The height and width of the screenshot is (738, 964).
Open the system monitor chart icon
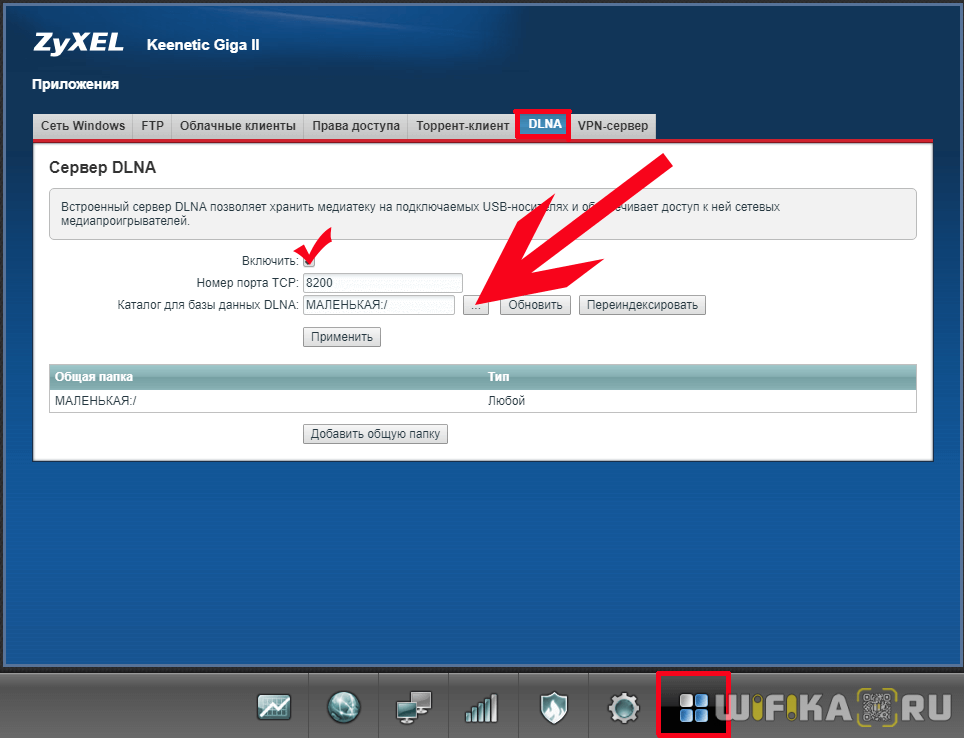click(274, 707)
